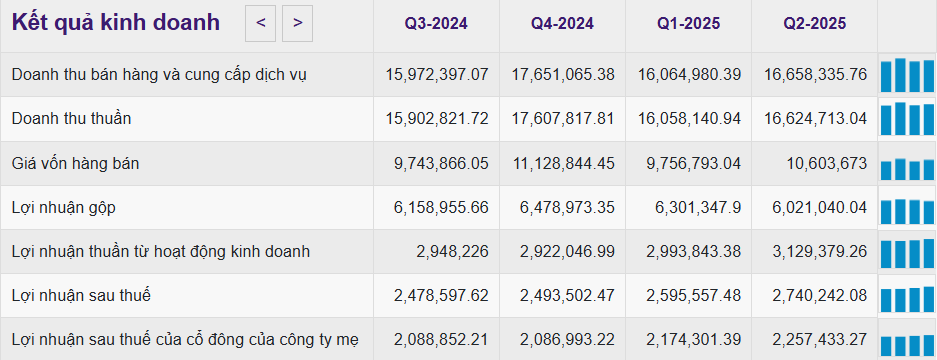
Task: Open the Doanh thu thuần mini chart
Action: (x=907, y=118)
